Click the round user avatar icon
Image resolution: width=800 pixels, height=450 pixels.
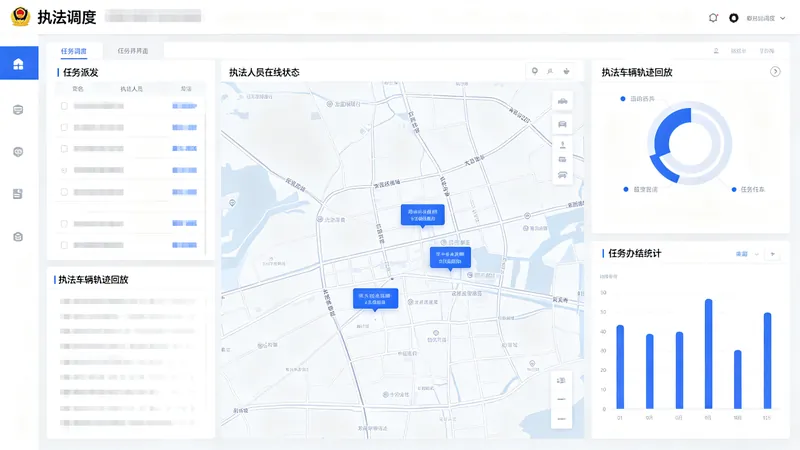click(734, 18)
